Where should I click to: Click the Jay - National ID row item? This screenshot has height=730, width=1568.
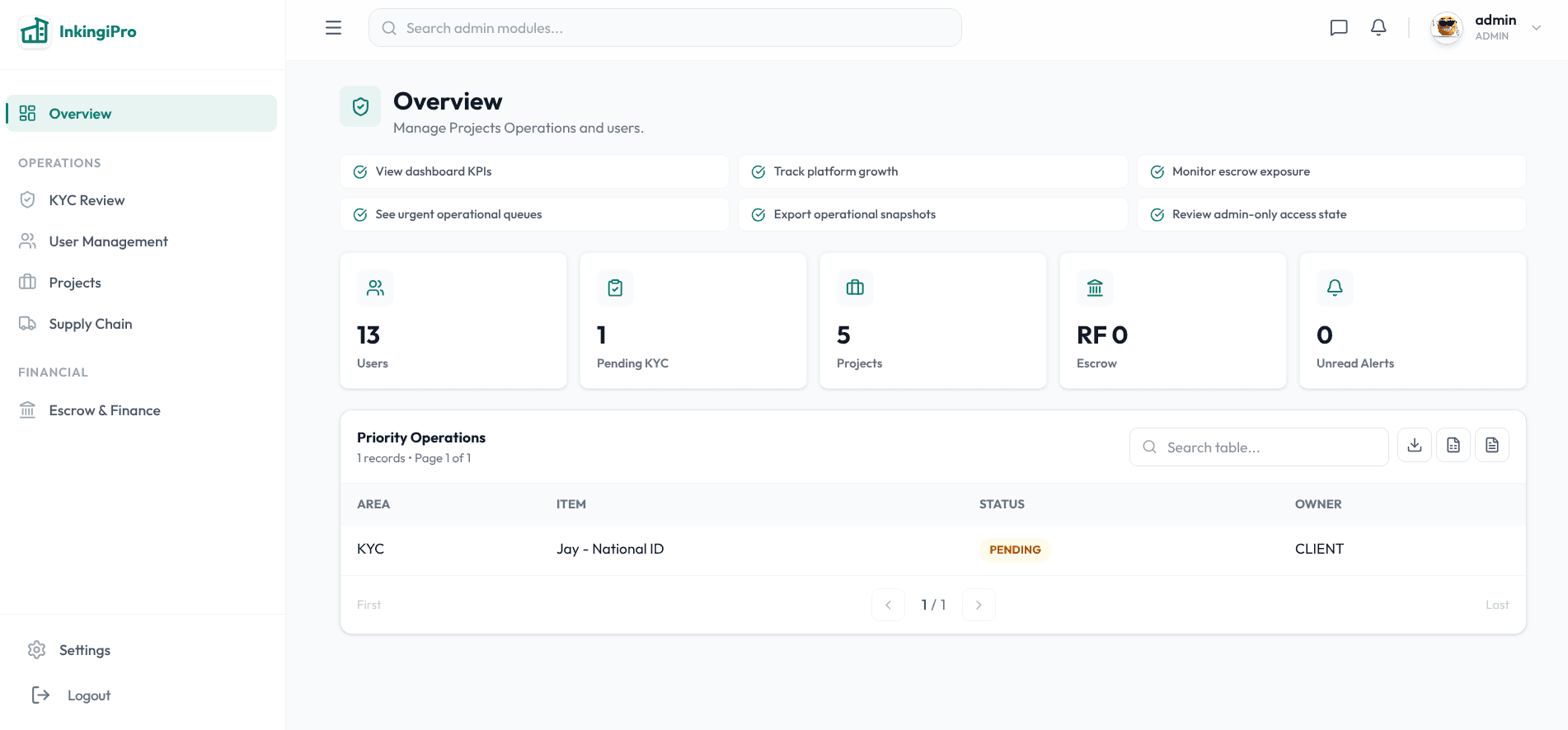click(610, 549)
